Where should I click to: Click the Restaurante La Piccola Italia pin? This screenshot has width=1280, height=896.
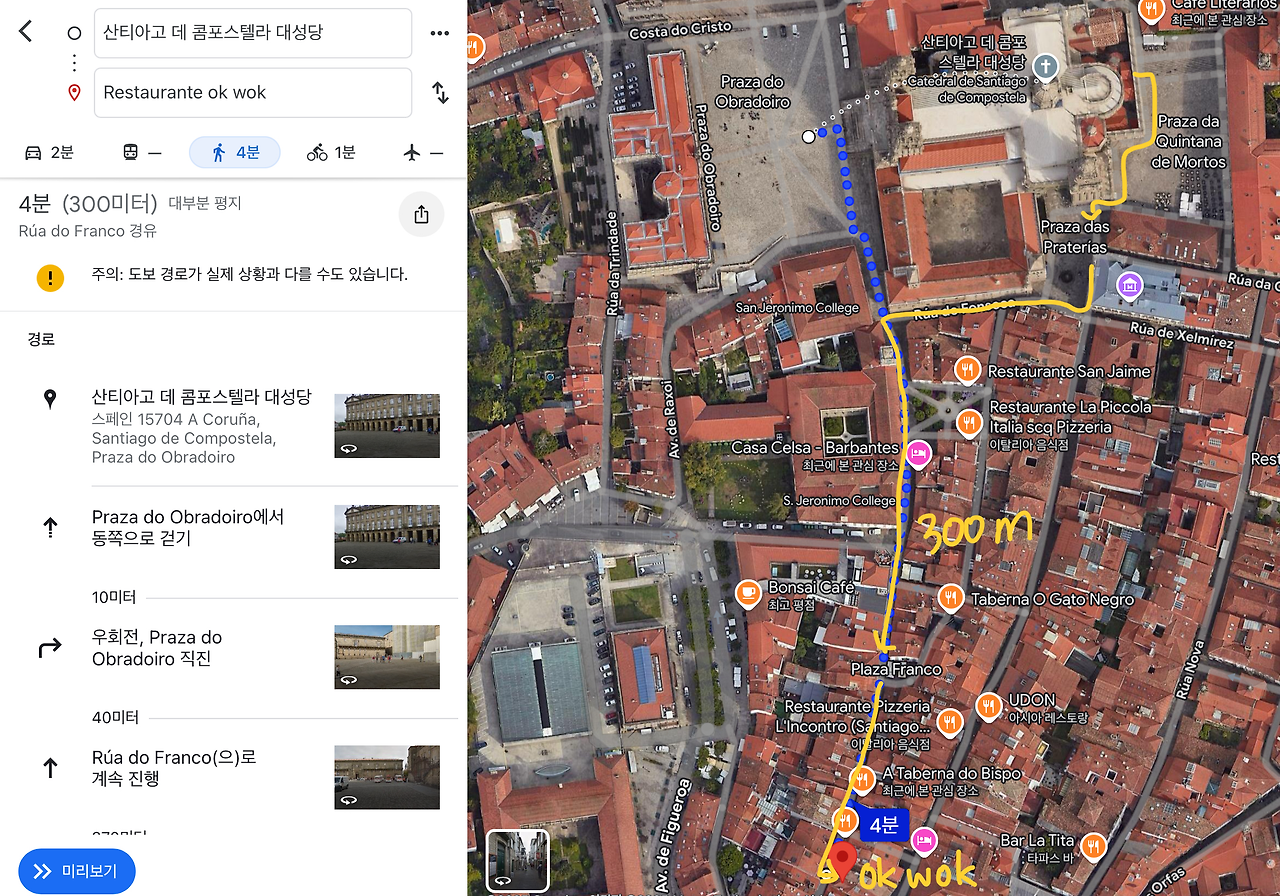click(x=968, y=421)
